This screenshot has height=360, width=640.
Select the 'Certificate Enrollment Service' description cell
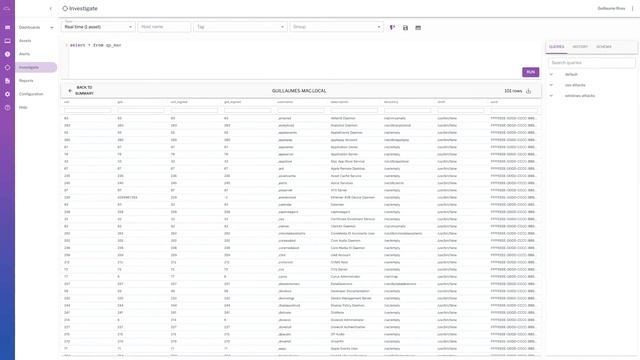click(353, 219)
